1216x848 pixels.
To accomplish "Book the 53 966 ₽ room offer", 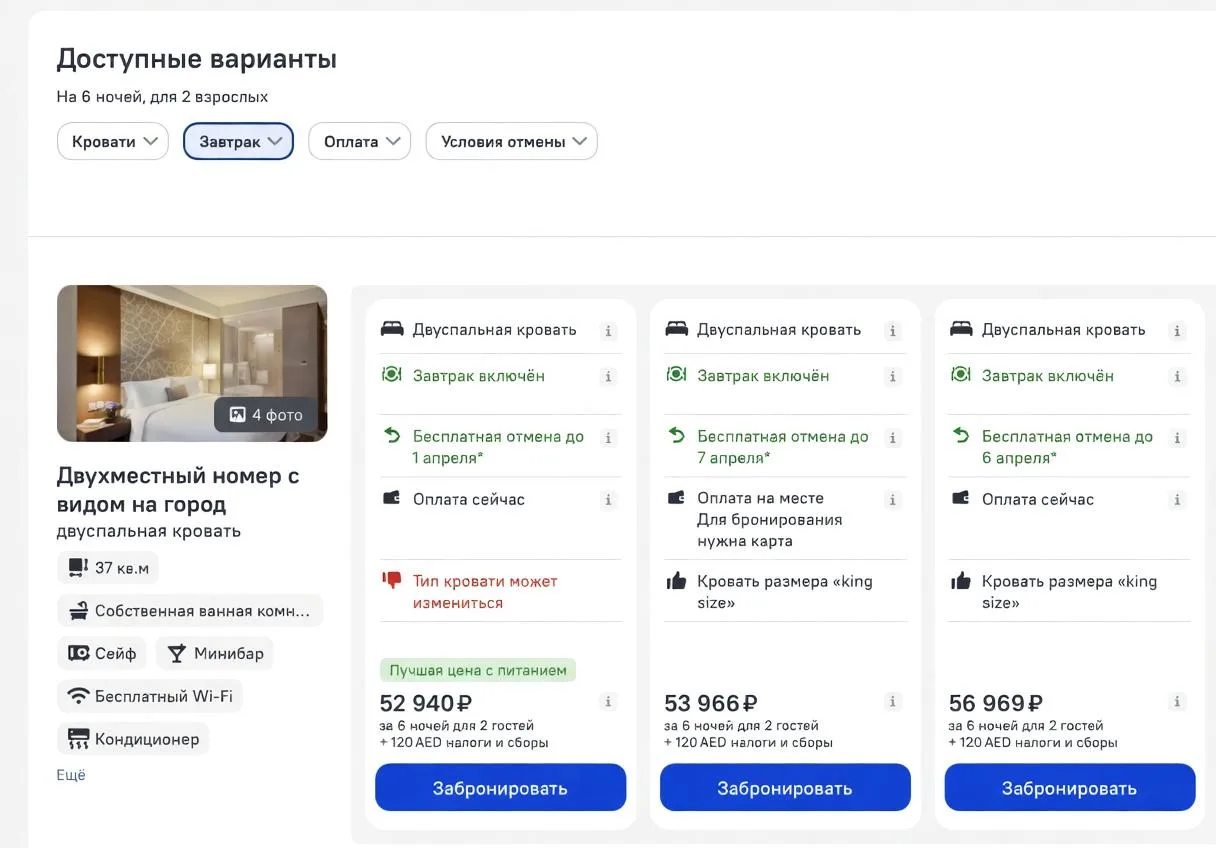I will 785,788.
